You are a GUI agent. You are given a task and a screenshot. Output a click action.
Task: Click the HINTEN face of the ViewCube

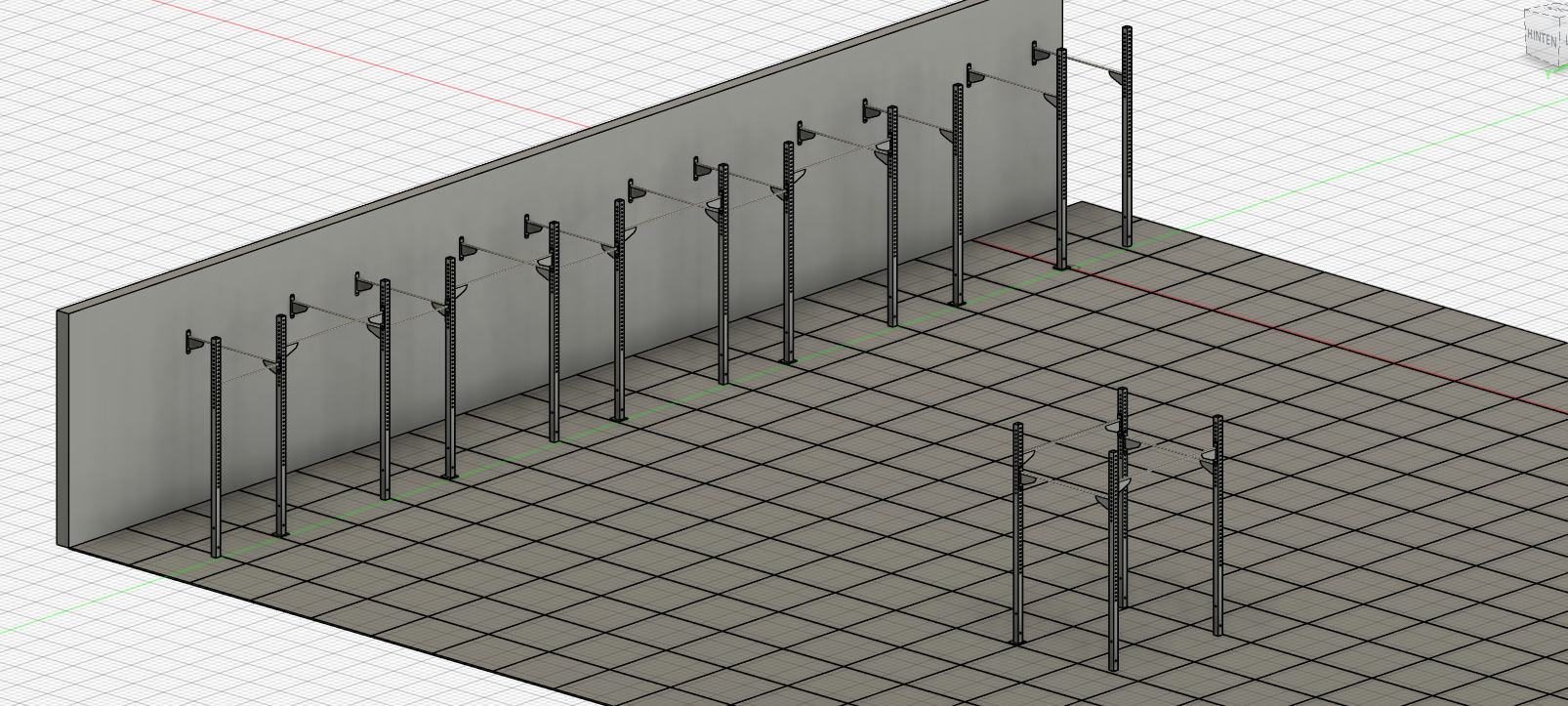tap(1542, 38)
